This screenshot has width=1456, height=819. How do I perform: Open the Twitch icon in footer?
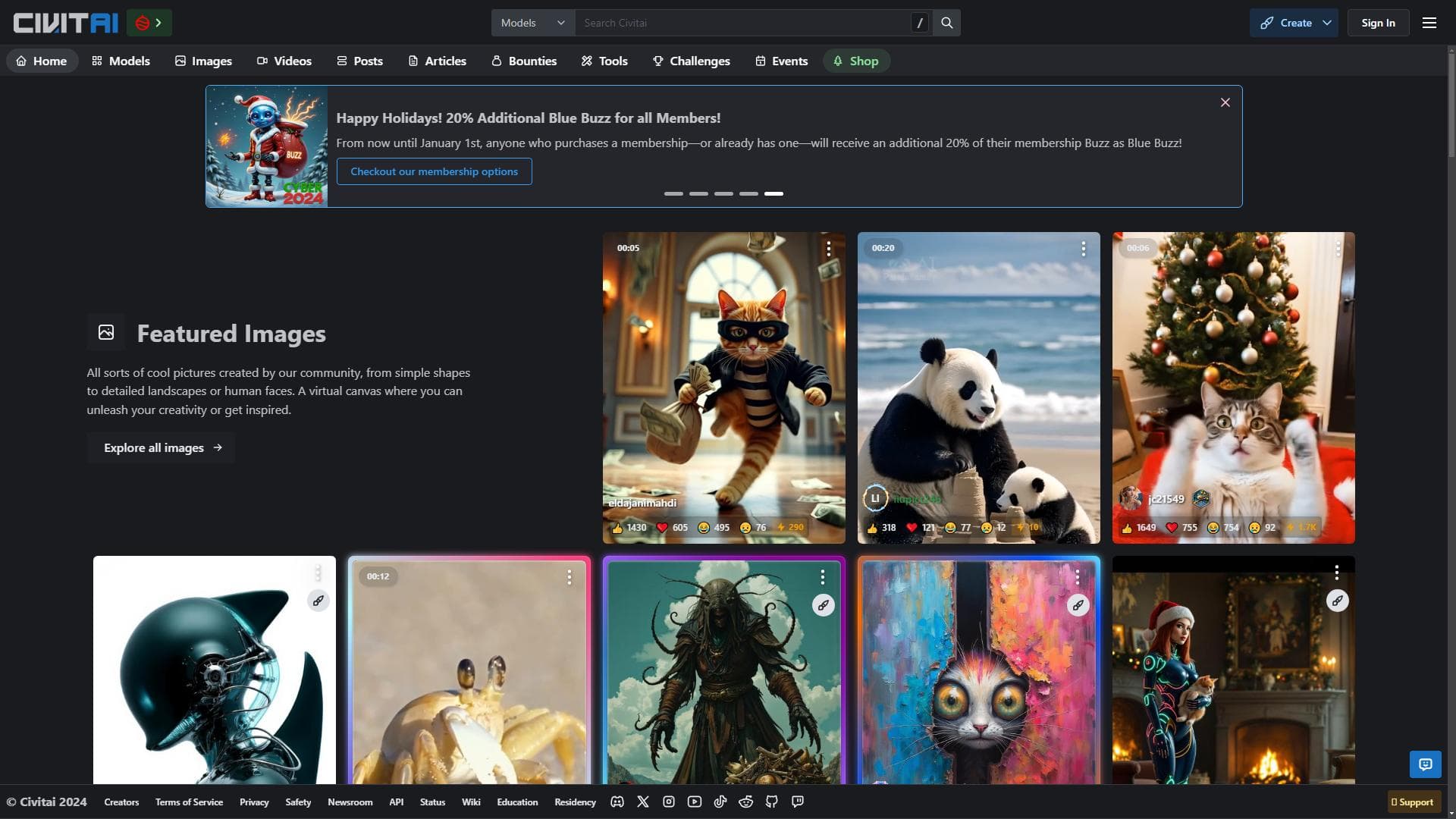(798, 802)
